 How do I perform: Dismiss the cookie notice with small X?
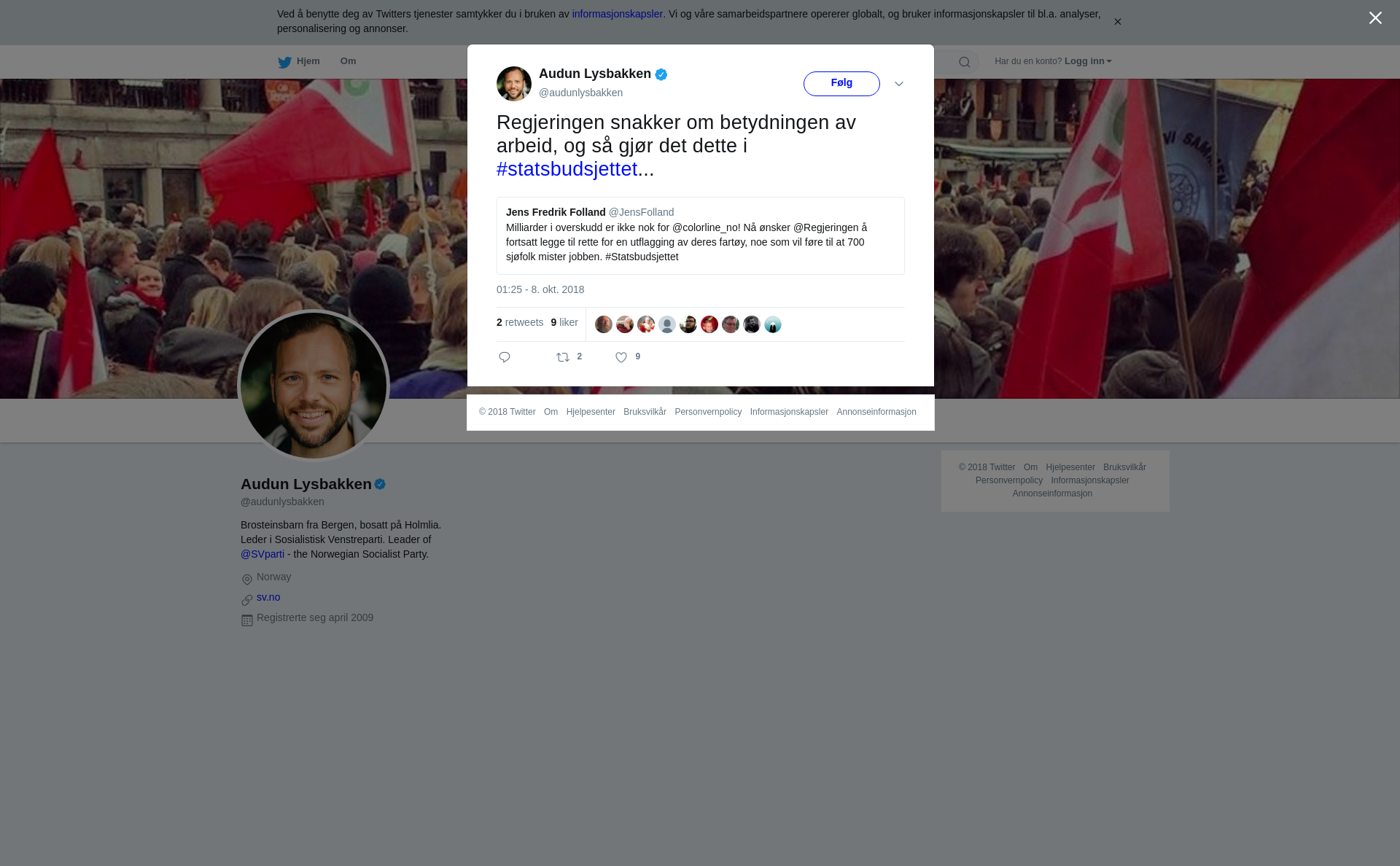pos(1117,22)
